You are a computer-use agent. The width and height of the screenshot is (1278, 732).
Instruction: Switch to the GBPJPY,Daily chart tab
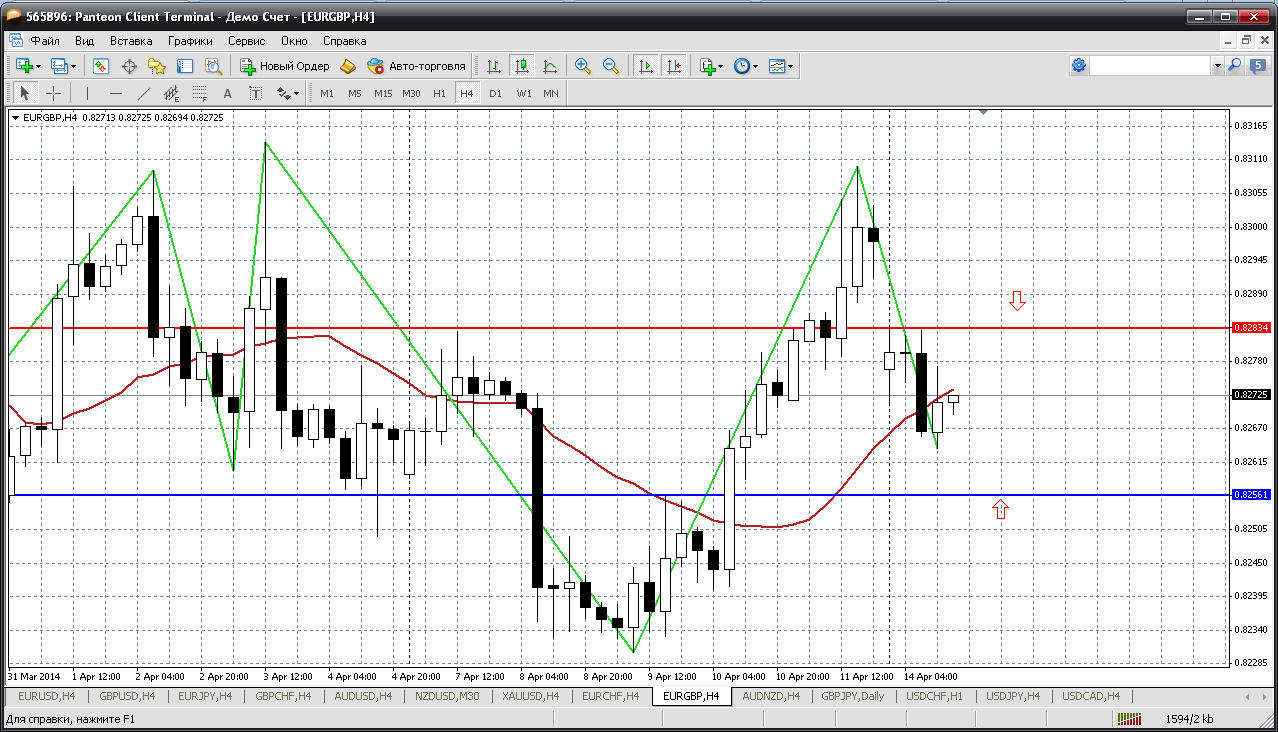tap(852, 696)
